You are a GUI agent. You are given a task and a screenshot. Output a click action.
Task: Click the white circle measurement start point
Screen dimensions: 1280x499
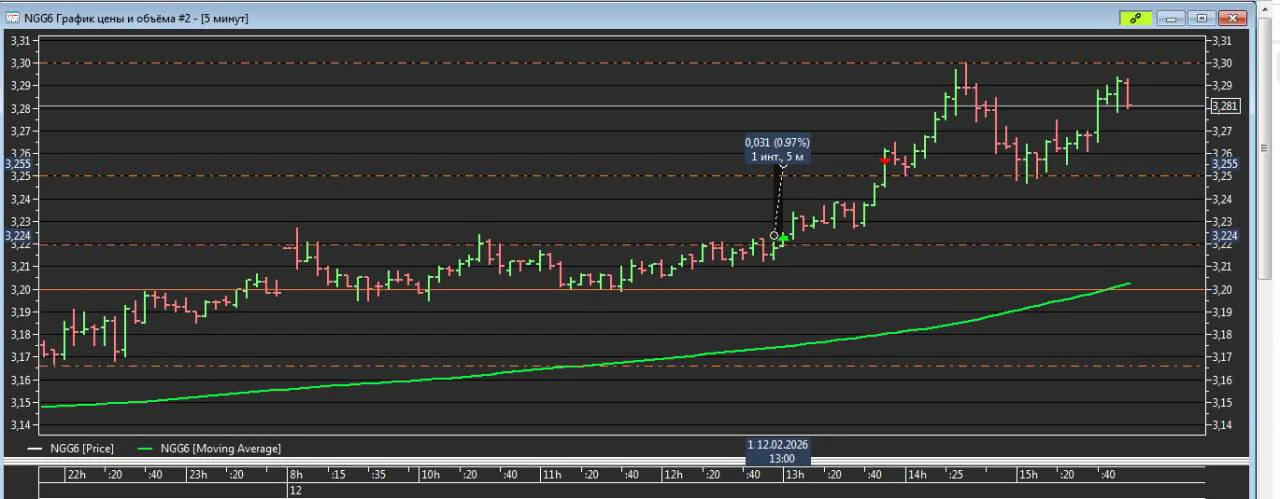click(774, 235)
